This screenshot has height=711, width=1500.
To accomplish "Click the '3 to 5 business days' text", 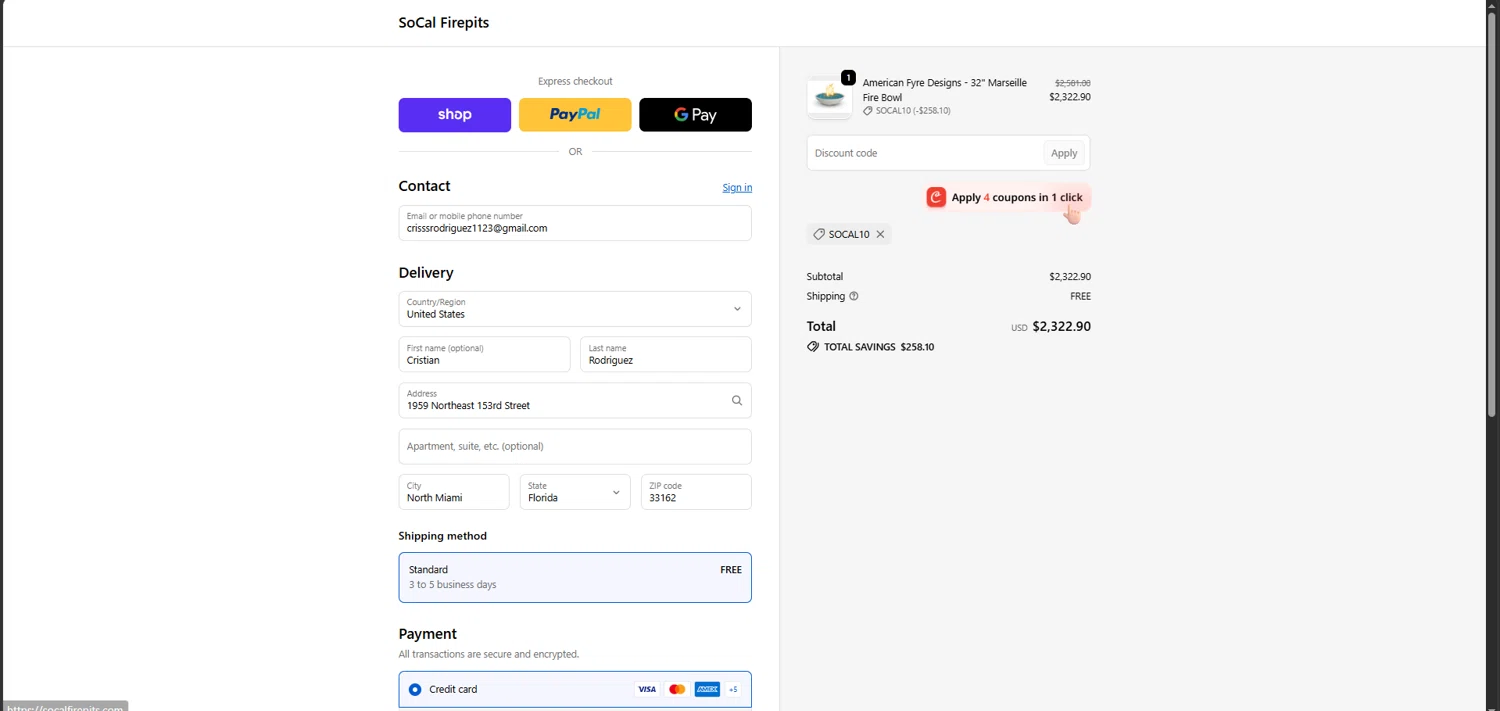I will (452, 585).
